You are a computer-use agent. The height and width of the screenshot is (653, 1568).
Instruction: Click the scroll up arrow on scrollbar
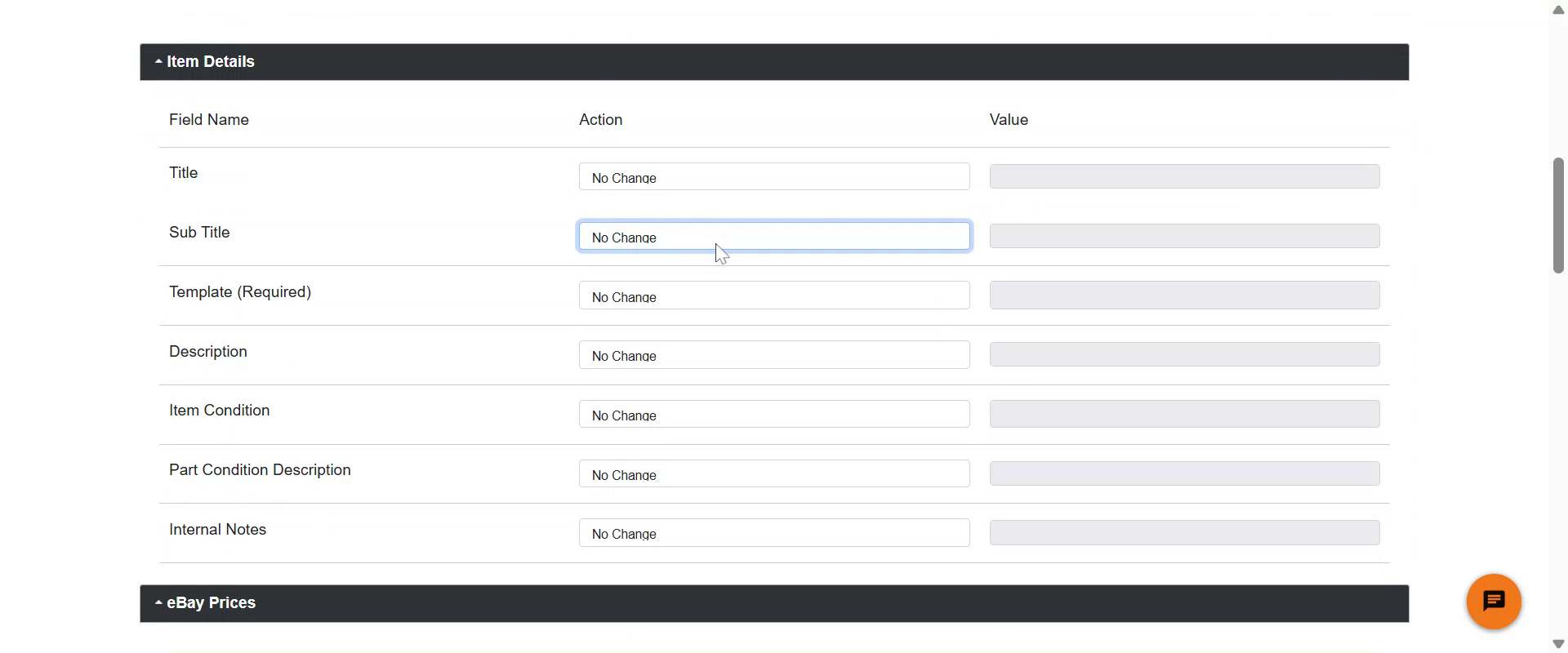[1558, 10]
